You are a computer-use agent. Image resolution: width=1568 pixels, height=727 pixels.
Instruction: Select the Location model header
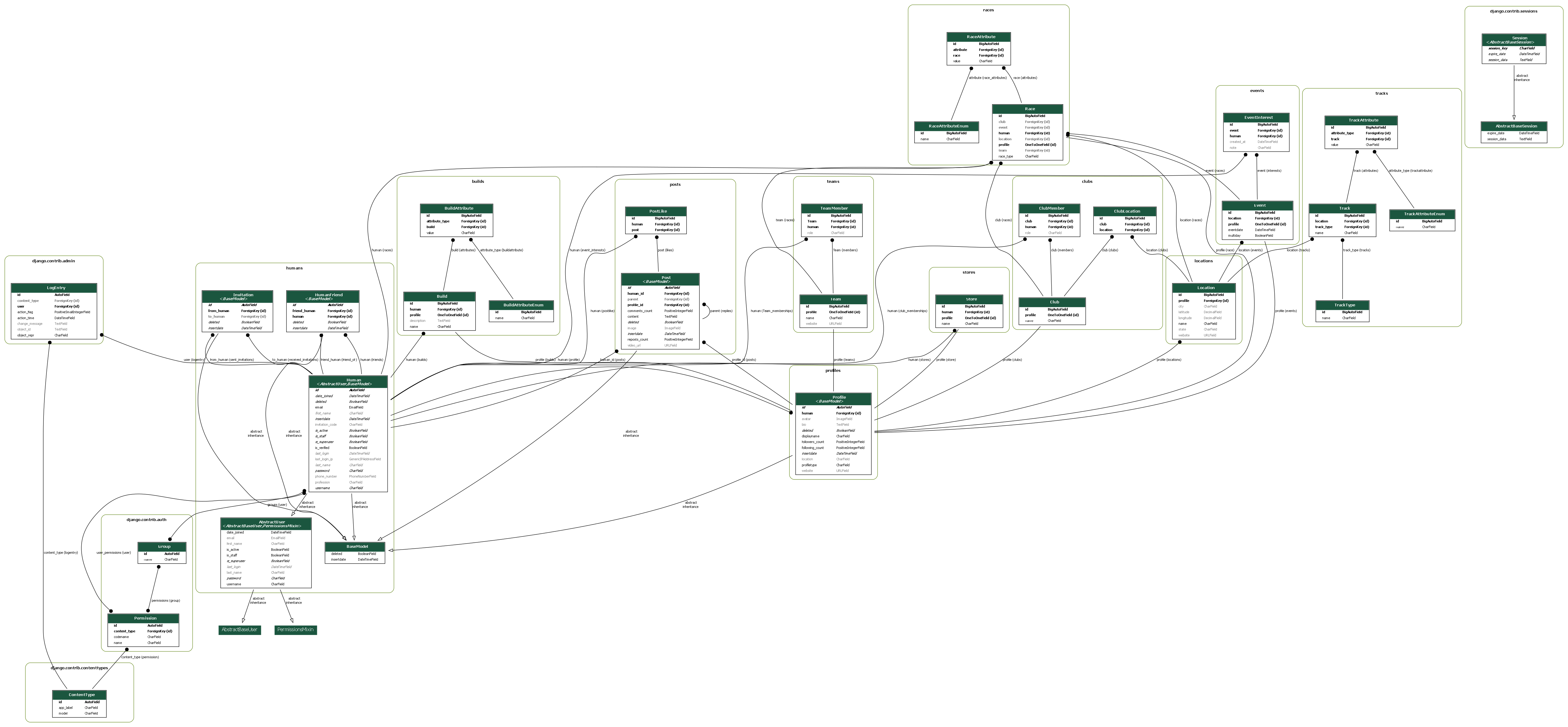(x=1203, y=288)
